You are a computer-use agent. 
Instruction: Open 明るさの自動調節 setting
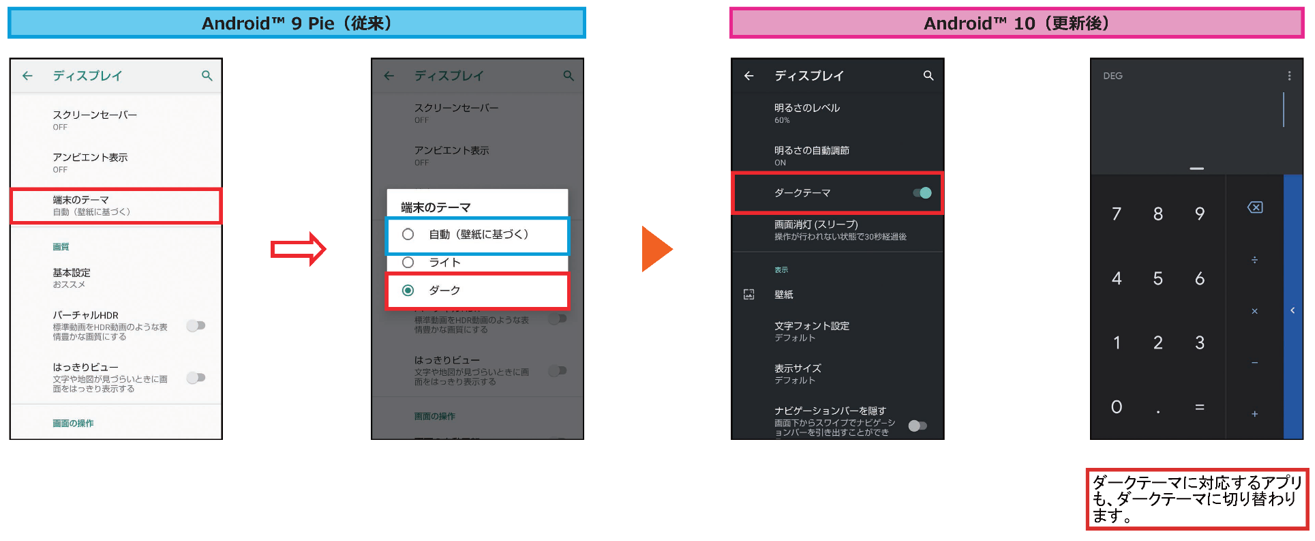pos(838,155)
